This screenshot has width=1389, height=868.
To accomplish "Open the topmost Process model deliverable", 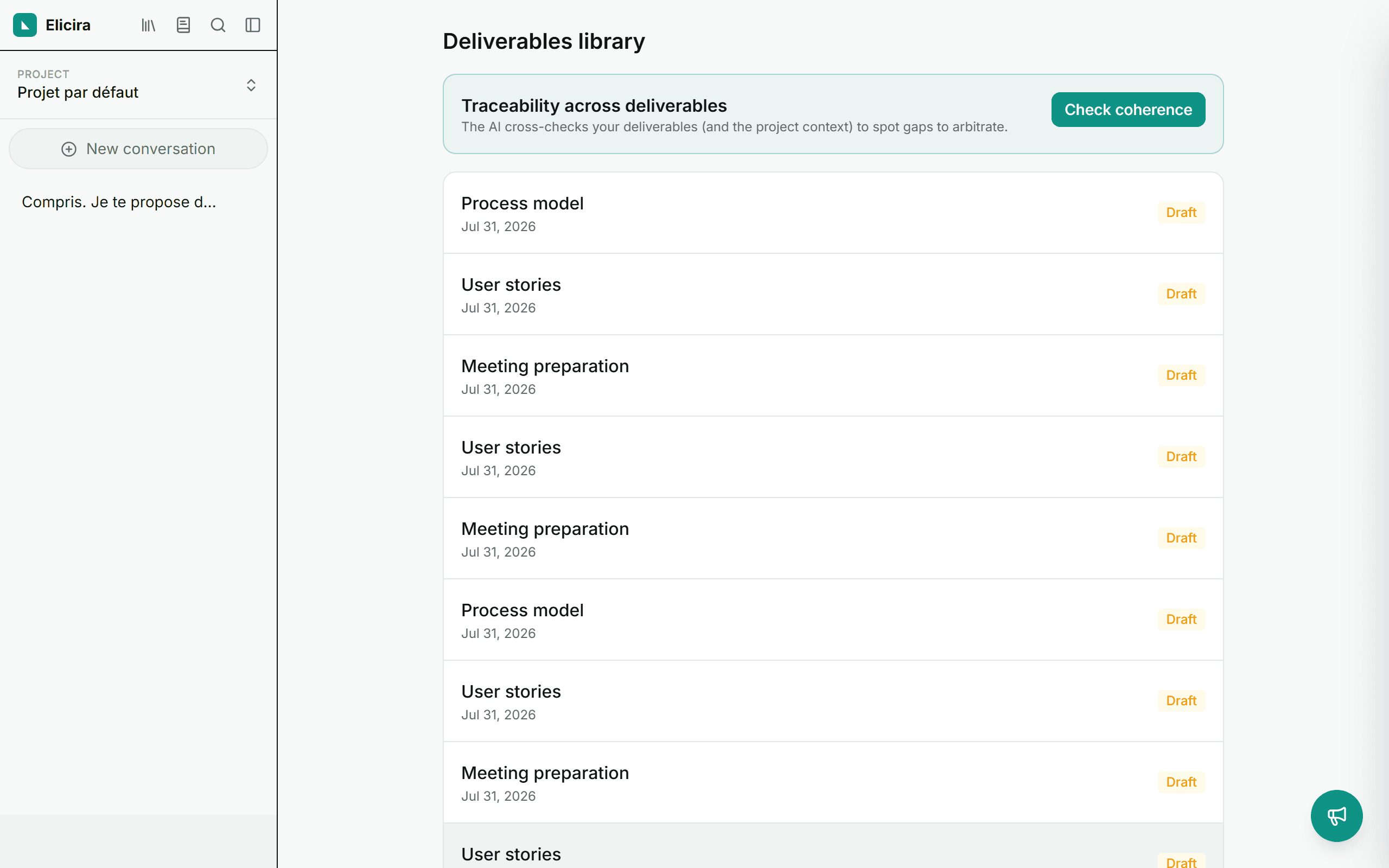I will pos(833,213).
